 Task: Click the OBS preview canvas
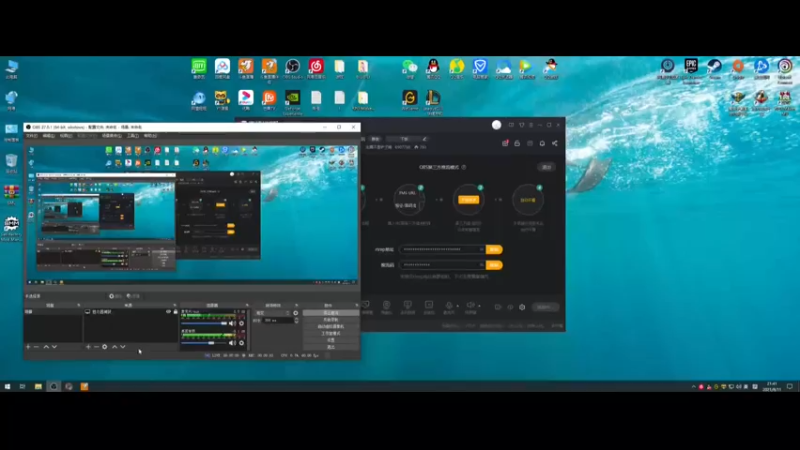coord(192,214)
